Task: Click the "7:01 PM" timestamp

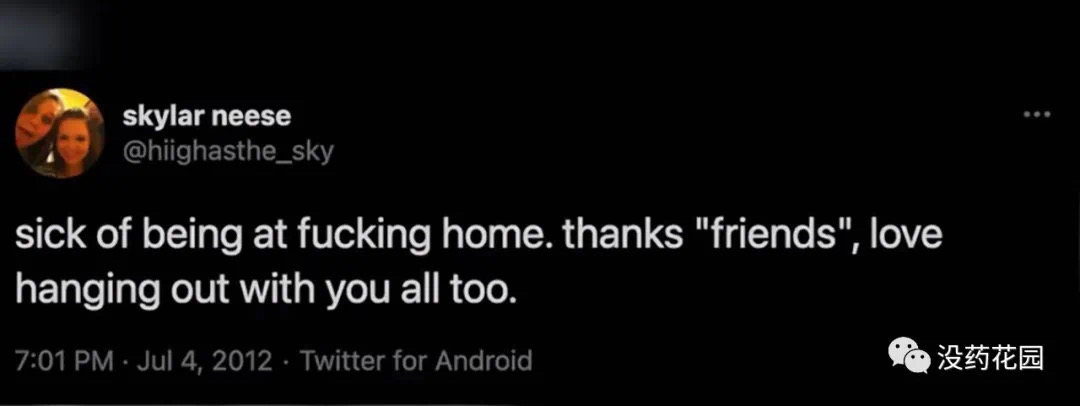Action: click(63, 360)
